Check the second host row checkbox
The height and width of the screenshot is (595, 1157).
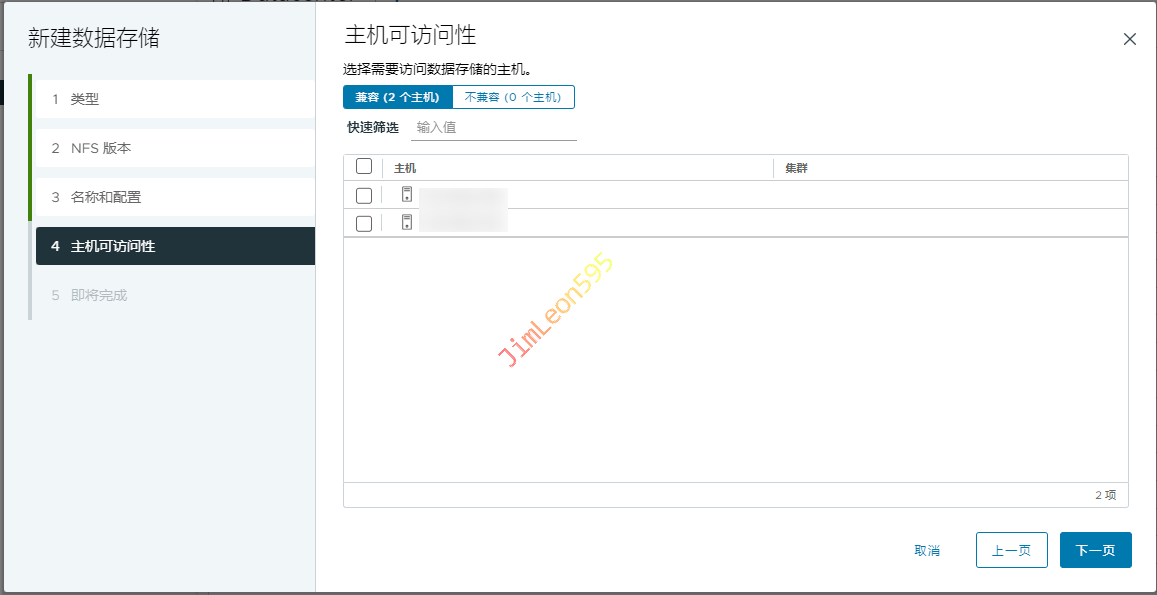(364, 224)
